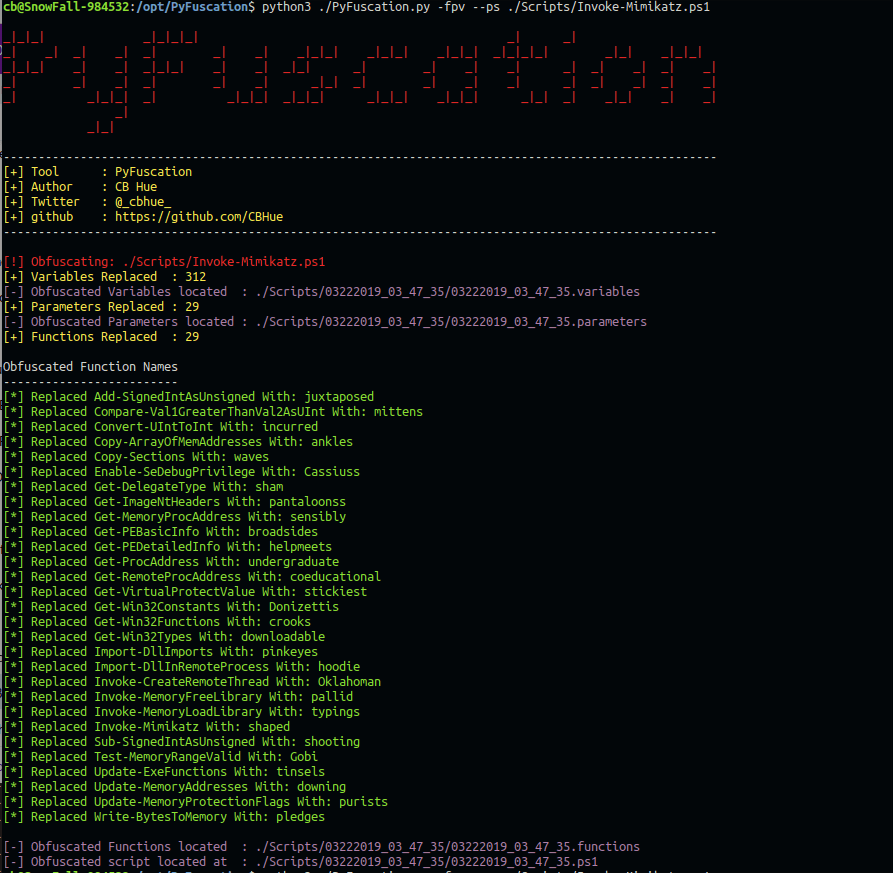Screen dimensions: 893x873
Task: Click the "Update-MemoryAddresses With: downing" line
Action: (175, 786)
